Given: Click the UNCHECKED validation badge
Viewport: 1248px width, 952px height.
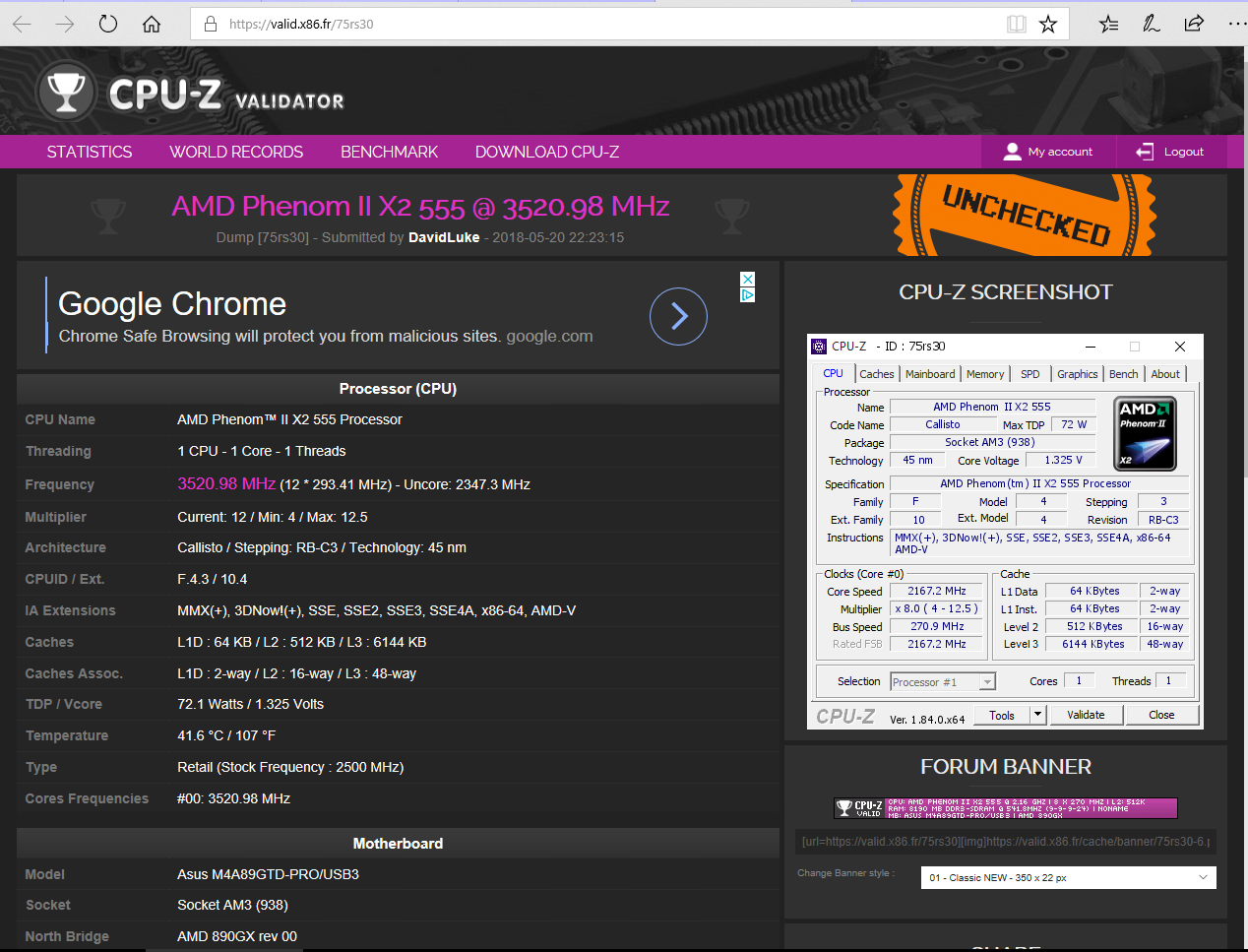Looking at the screenshot, I should coord(1025,215).
